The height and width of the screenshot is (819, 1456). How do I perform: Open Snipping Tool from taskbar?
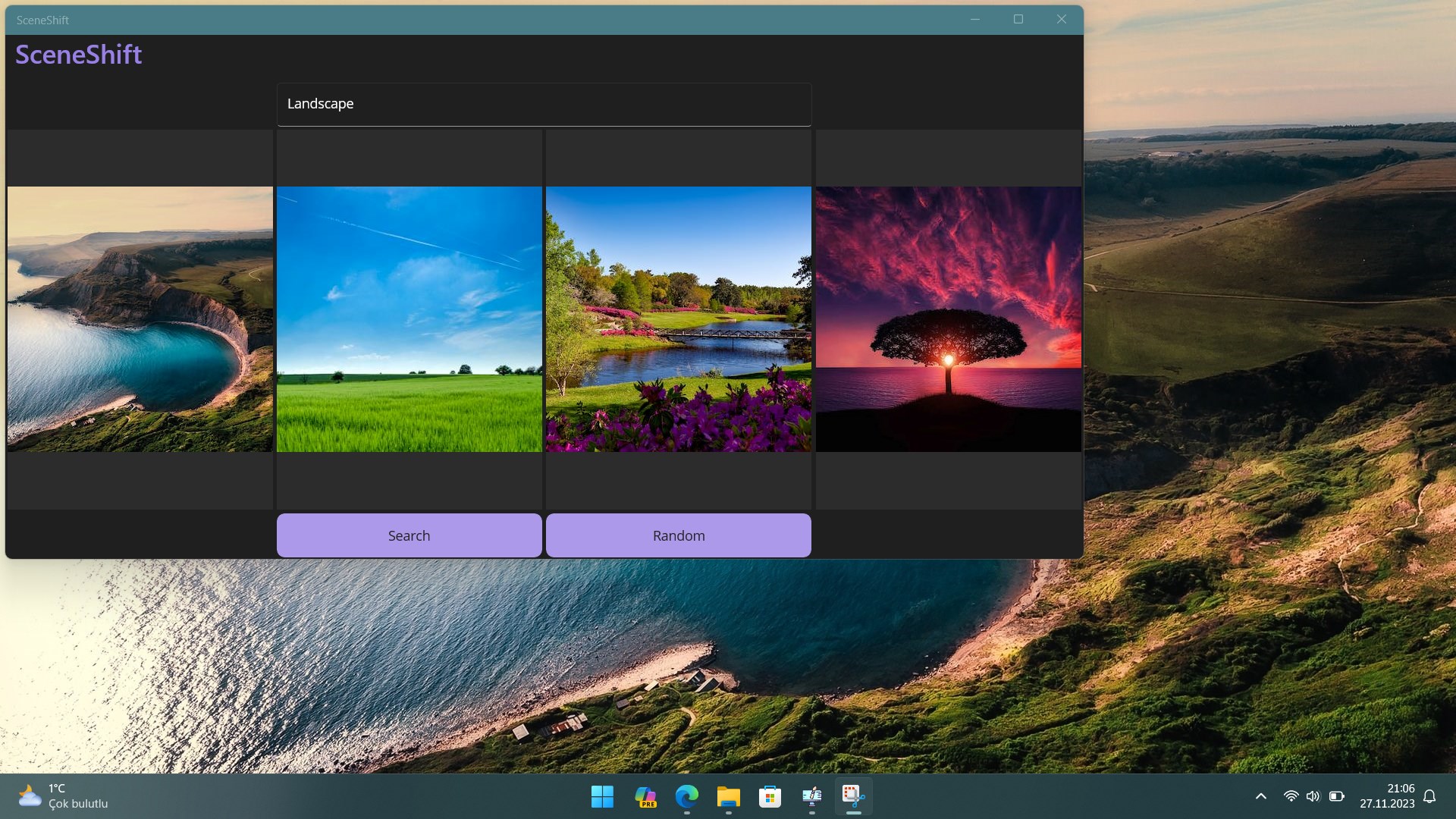853,796
